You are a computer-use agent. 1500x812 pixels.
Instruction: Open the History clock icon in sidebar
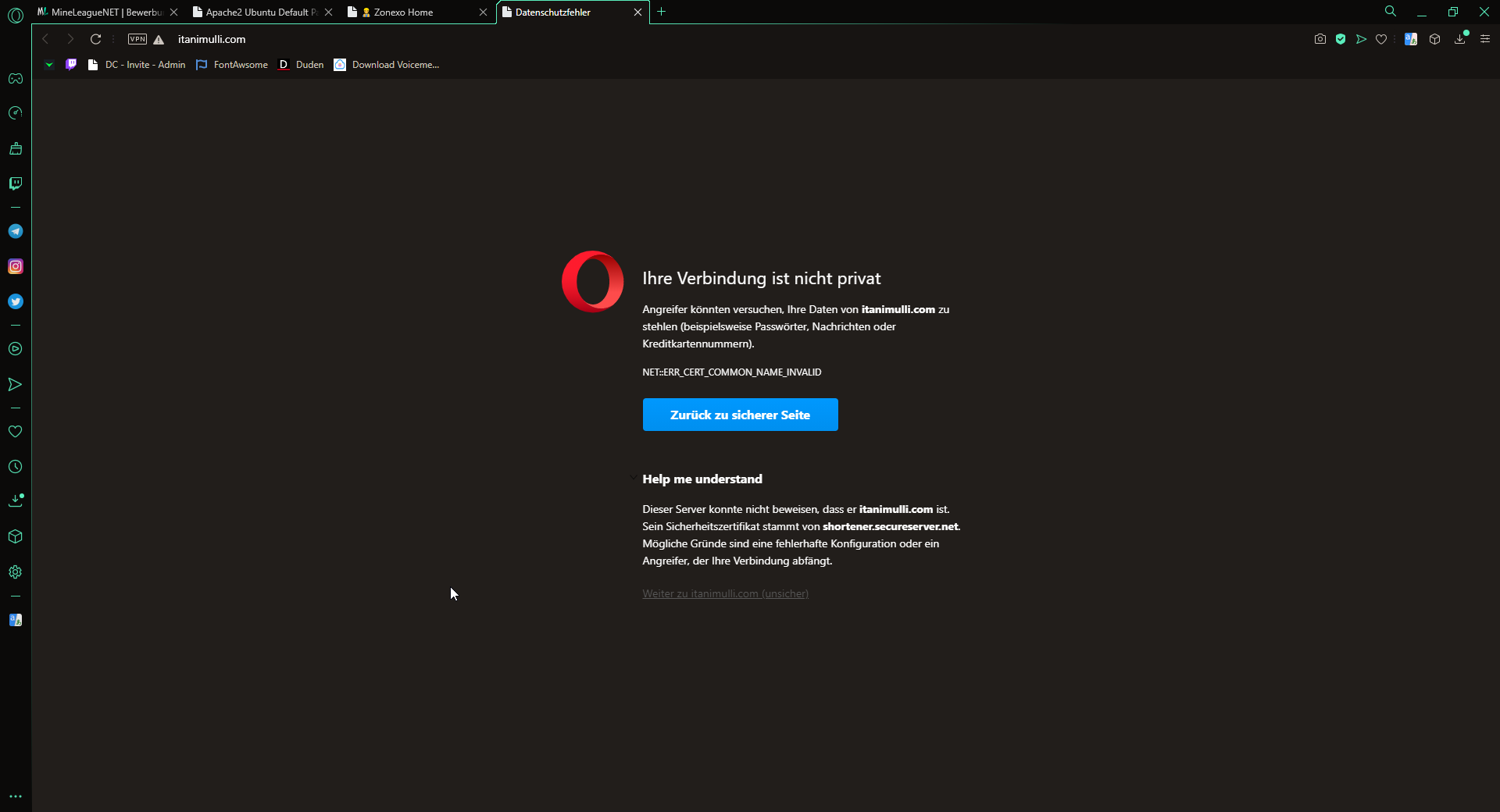coord(16,467)
